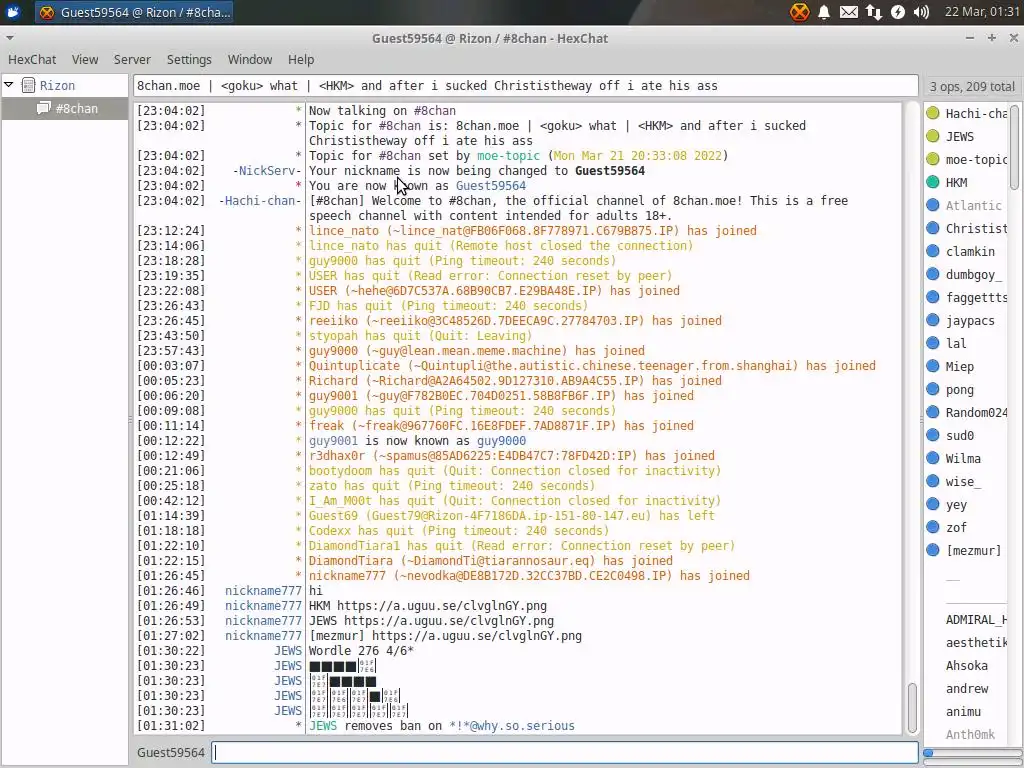
Task: Click the lag meter bar at bottom right
Action: 972,753
